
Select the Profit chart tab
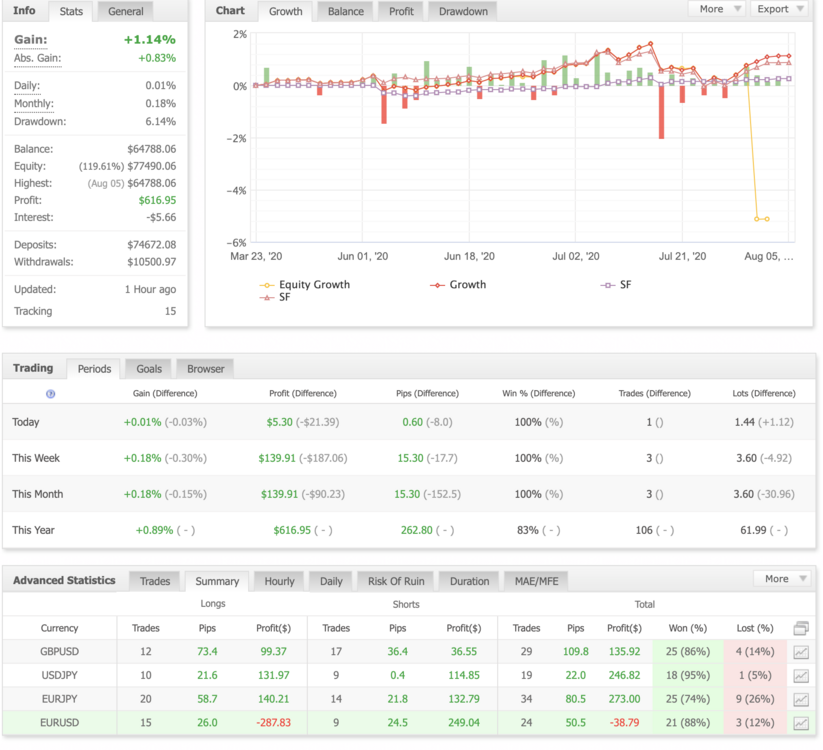(x=402, y=11)
